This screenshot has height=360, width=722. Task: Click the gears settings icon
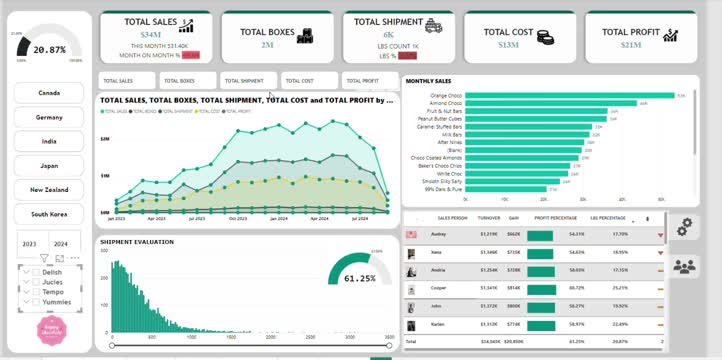(x=684, y=227)
